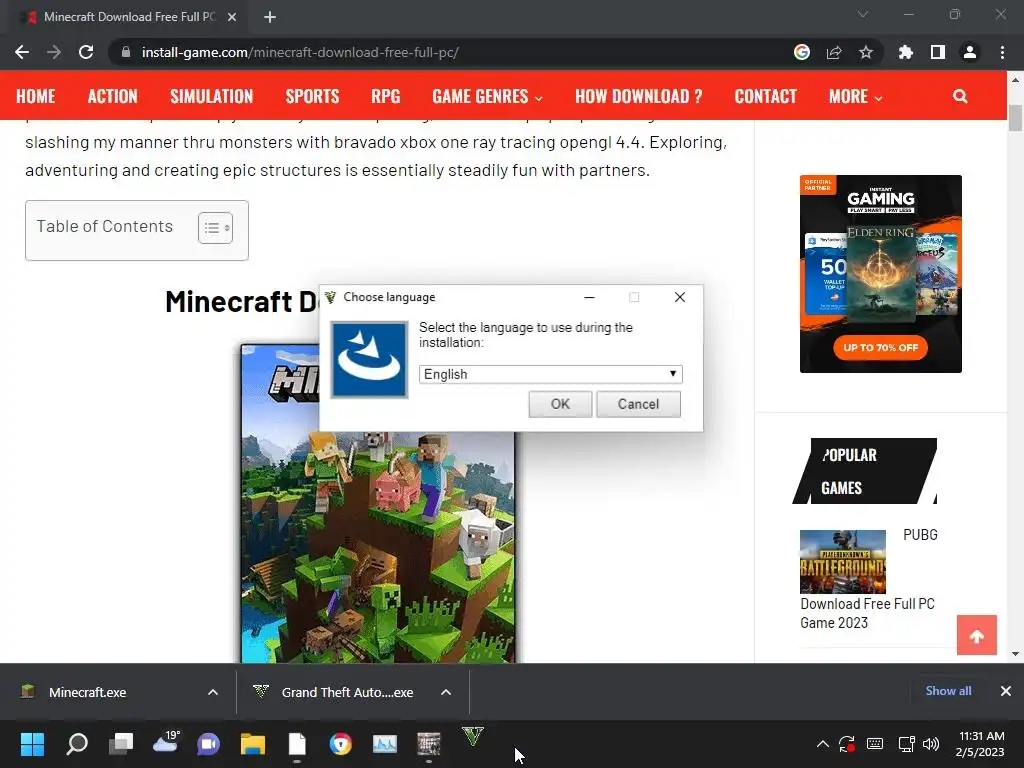Open Minecraft.exe download options chevron
The height and width of the screenshot is (768, 1024).
pyautogui.click(x=213, y=692)
